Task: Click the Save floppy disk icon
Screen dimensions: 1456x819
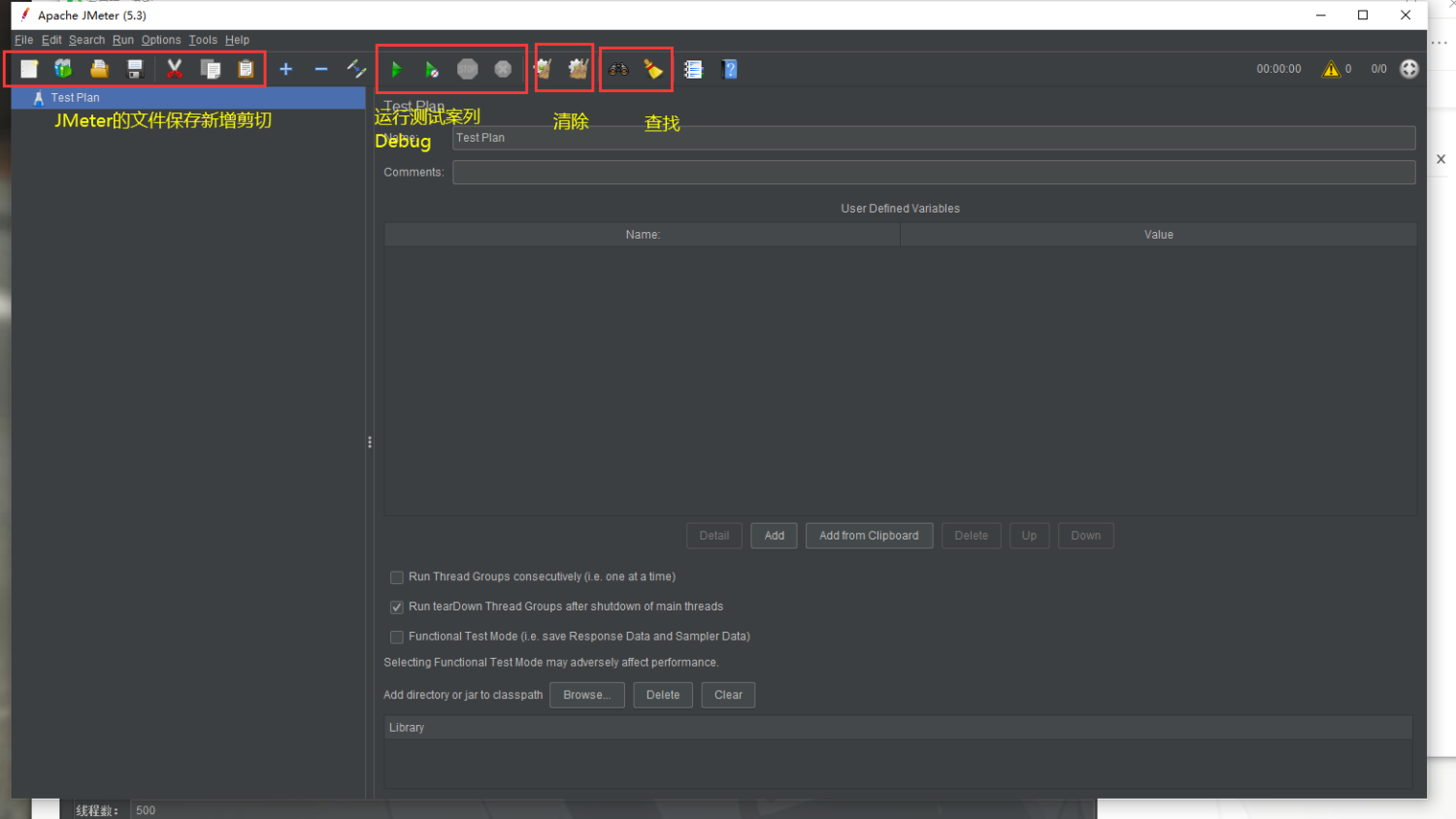Action: pos(135,69)
